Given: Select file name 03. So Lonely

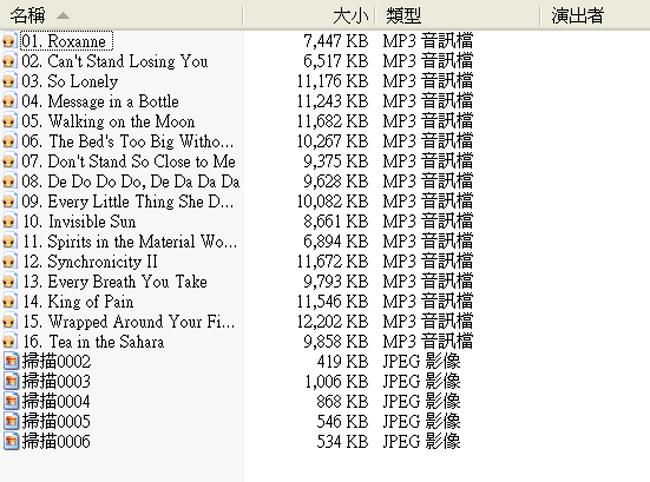Looking at the screenshot, I should [x=70, y=81].
